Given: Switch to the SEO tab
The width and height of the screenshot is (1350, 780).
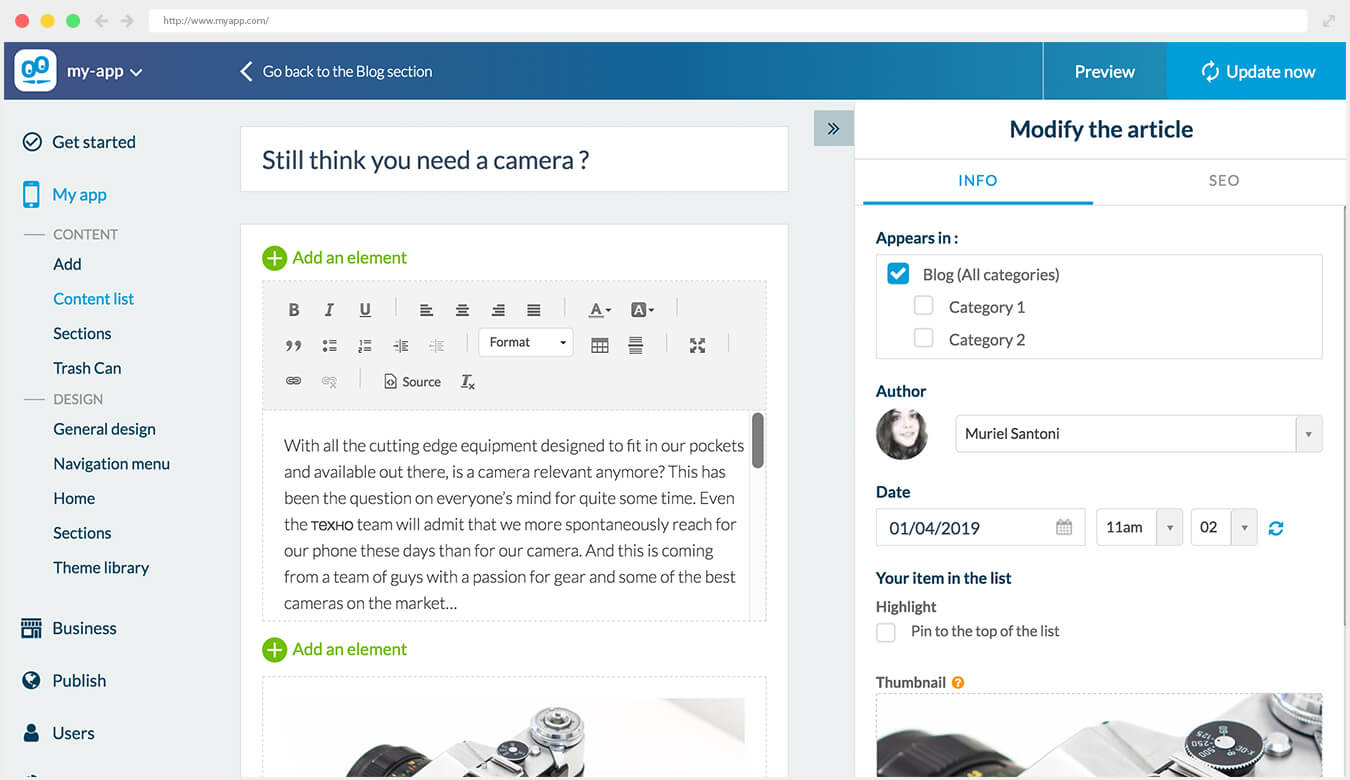Looking at the screenshot, I should point(1223,181).
